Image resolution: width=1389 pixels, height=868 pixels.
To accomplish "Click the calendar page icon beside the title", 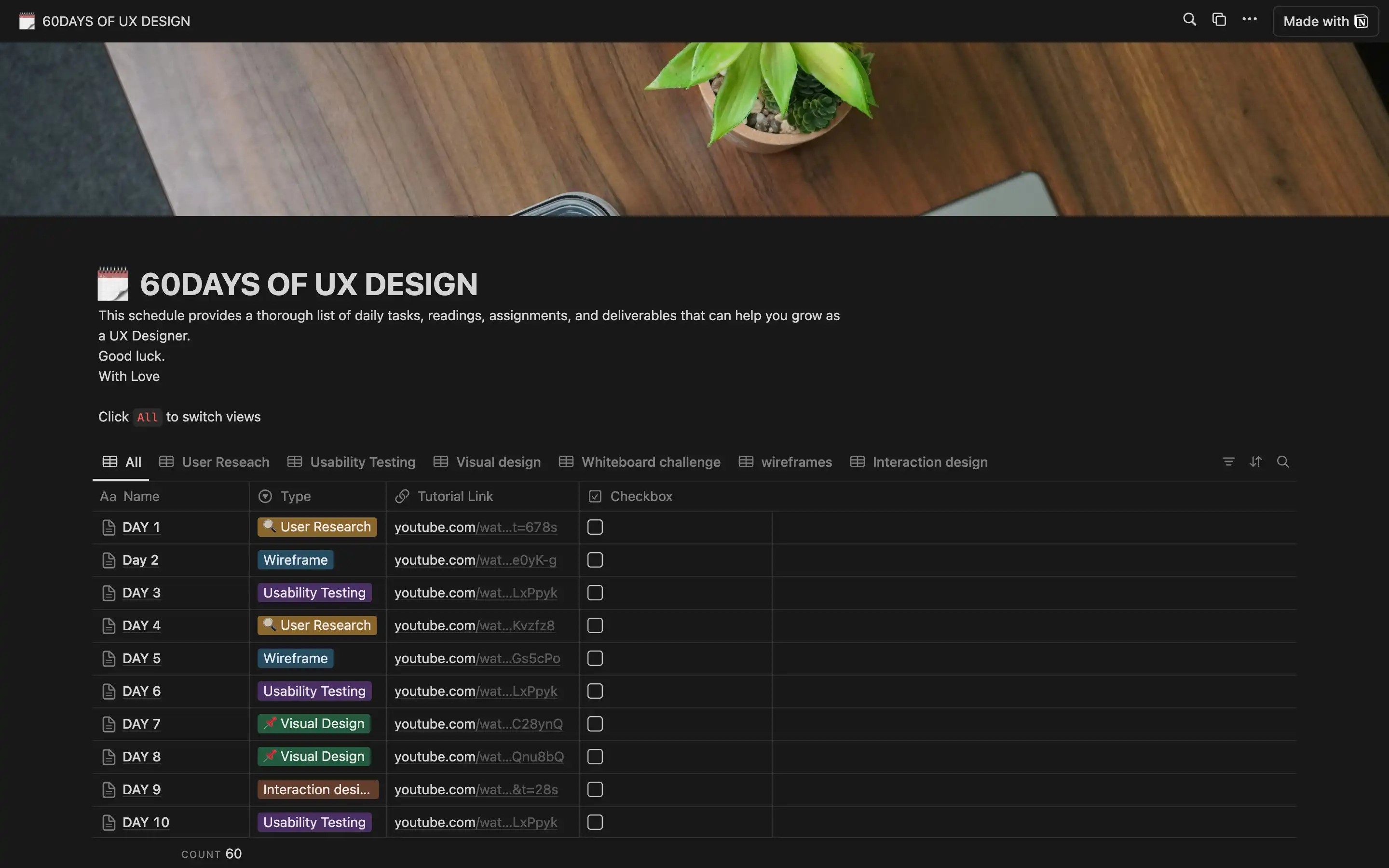I will coord(112,284).
